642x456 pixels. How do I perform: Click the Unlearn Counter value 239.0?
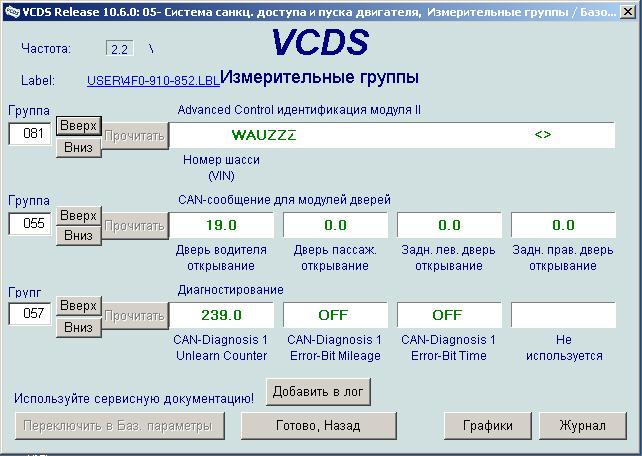click(x=220, y=315)
